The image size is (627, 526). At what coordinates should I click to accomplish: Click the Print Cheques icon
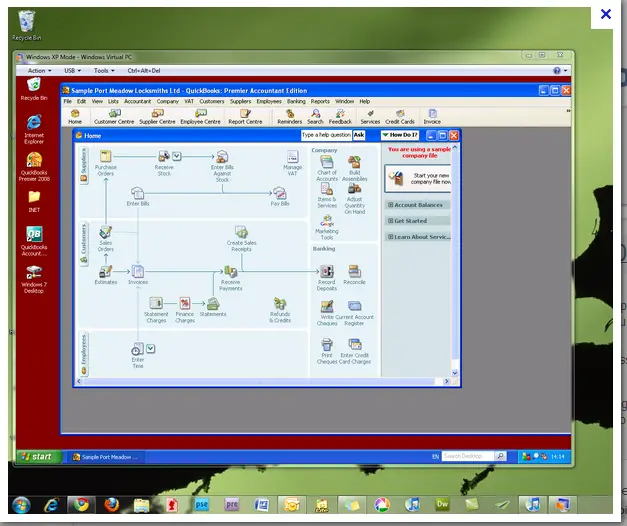pos(327,344)
